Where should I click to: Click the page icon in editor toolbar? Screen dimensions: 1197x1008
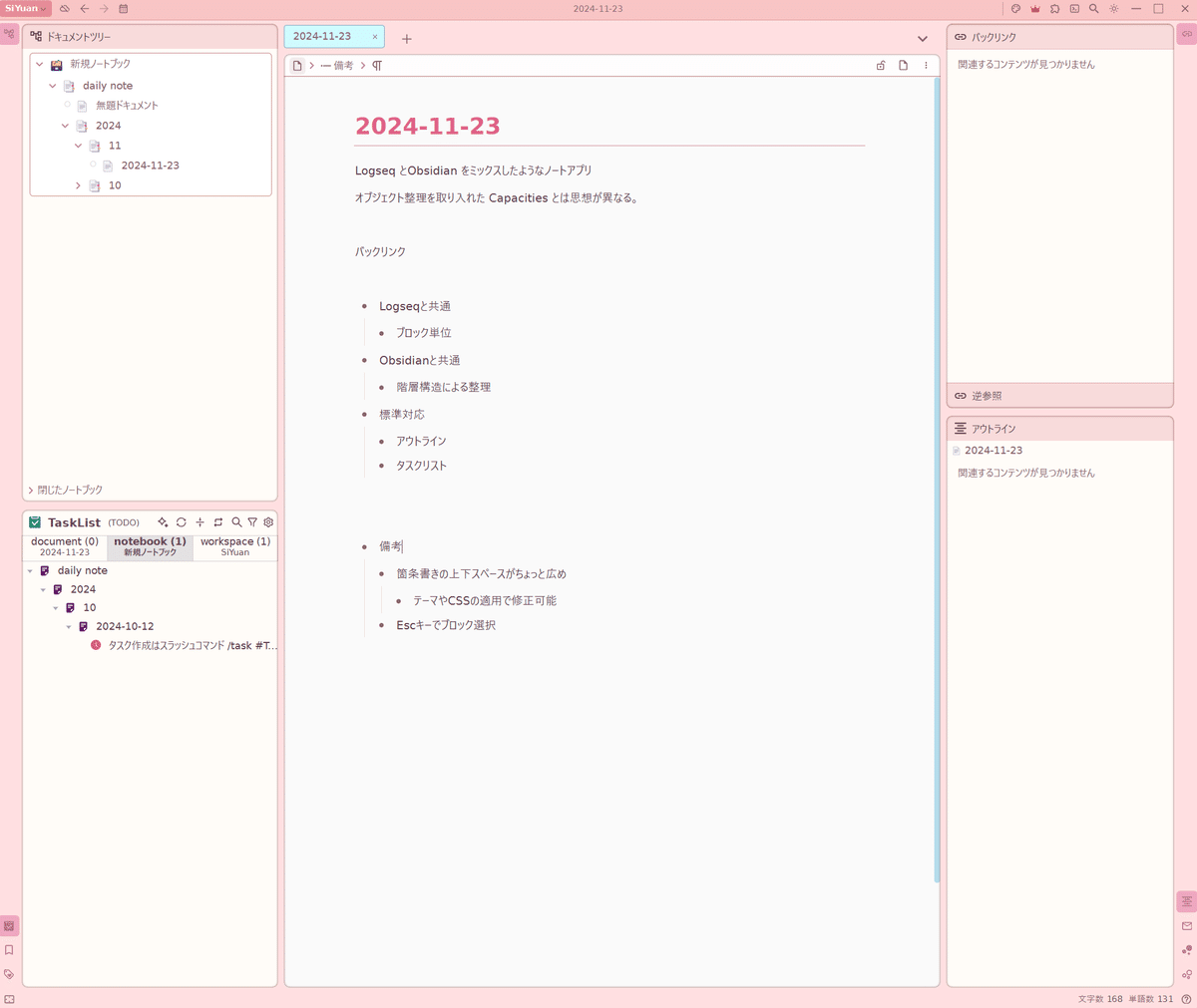click(903, 66)
